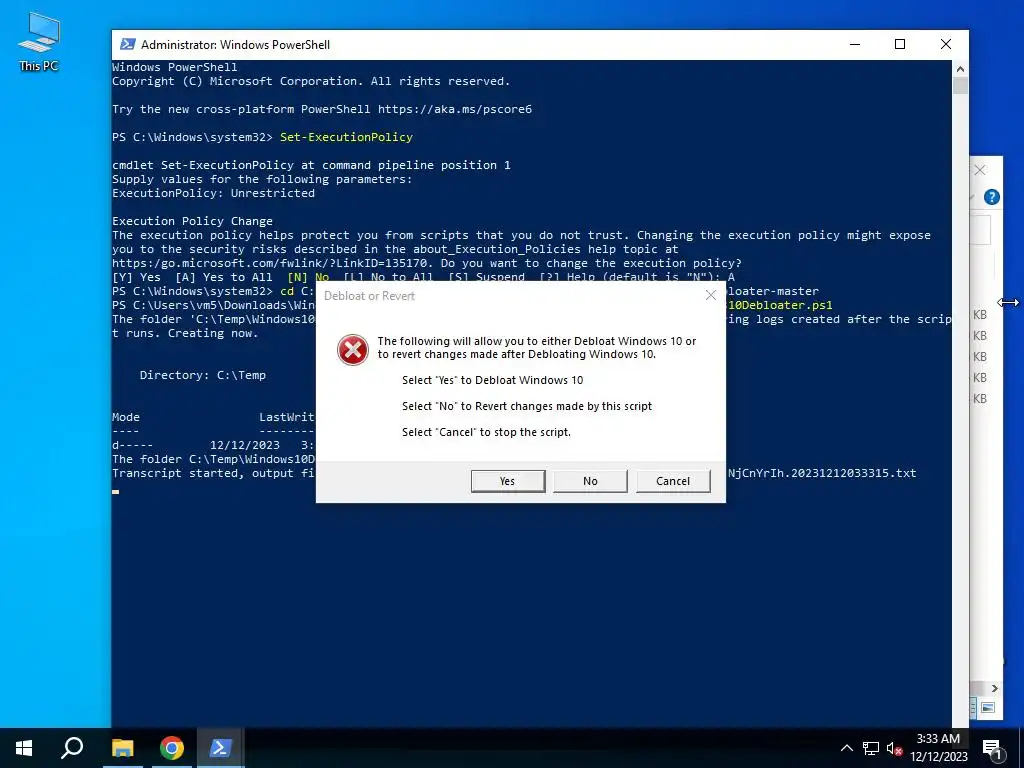The height and width of the screenshot is (768, 1024).
Task: Click 'Administrator: Windows PowerShell' title text
Action: pyautogui.click(x=236, y=44)
